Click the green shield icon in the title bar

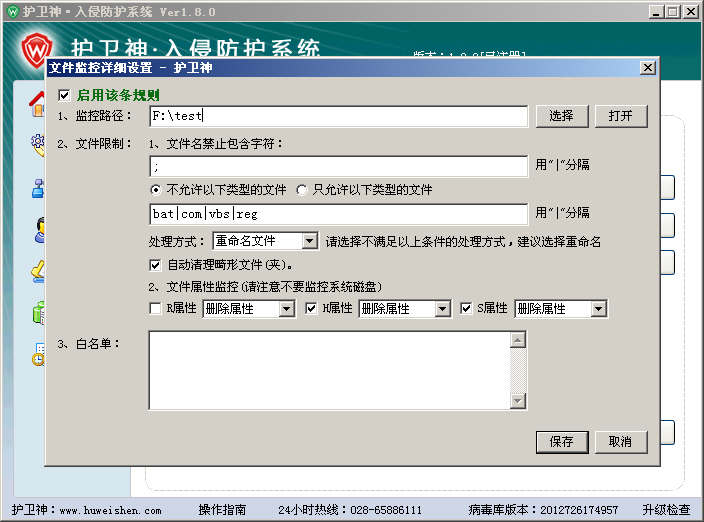pos(13,12)
